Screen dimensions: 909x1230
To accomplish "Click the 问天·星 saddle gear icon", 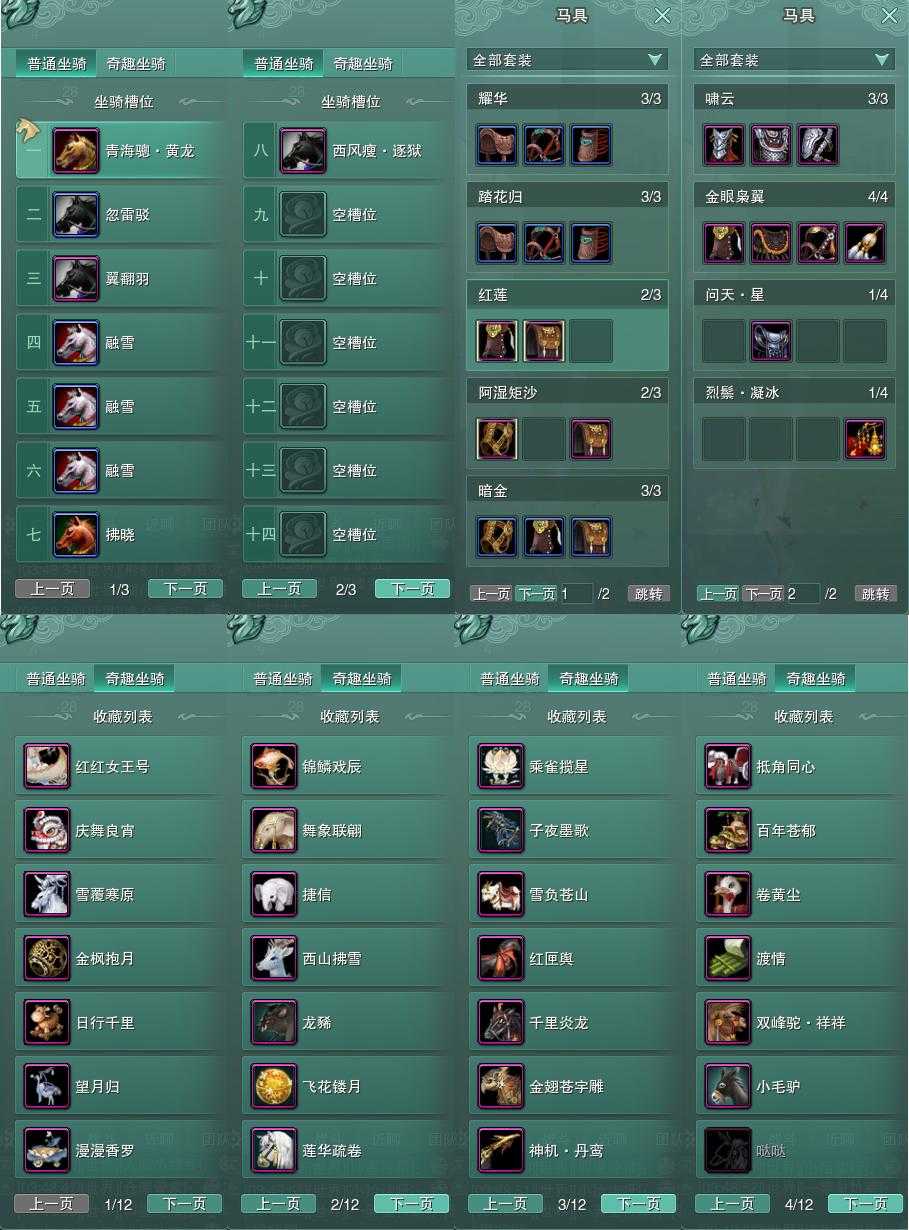I will click(x=771, y=341).
